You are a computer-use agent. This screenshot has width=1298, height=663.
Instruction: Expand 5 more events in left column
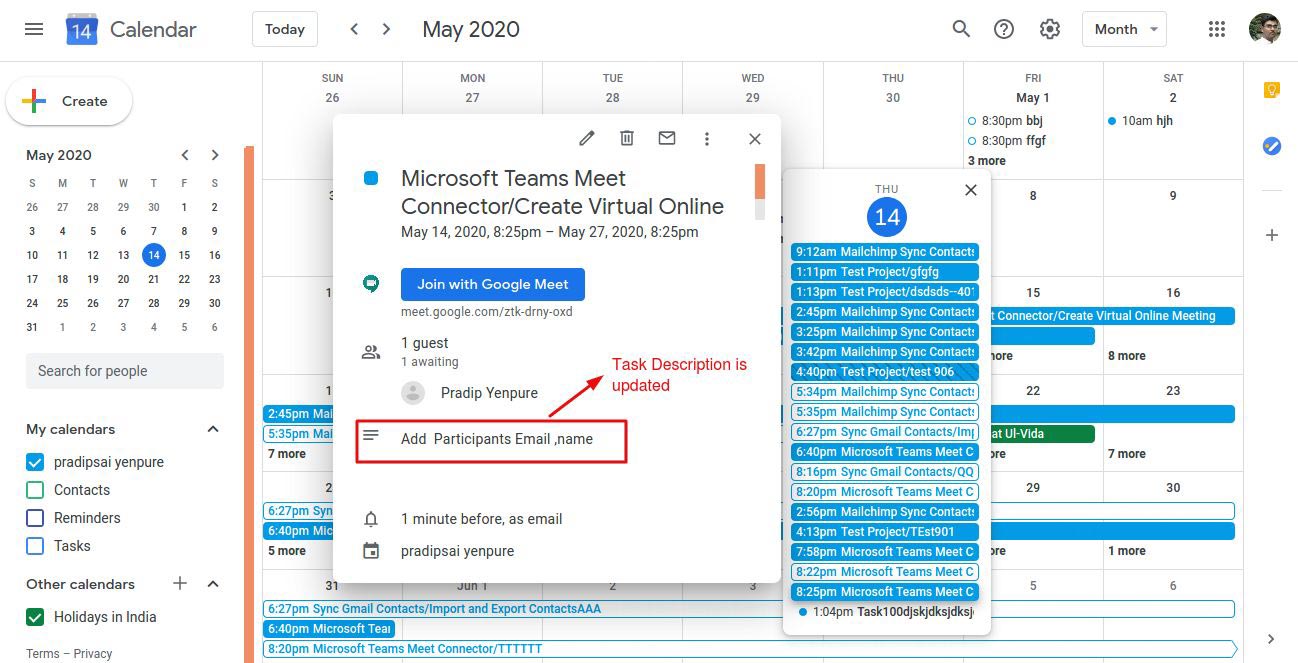[287, 551]
